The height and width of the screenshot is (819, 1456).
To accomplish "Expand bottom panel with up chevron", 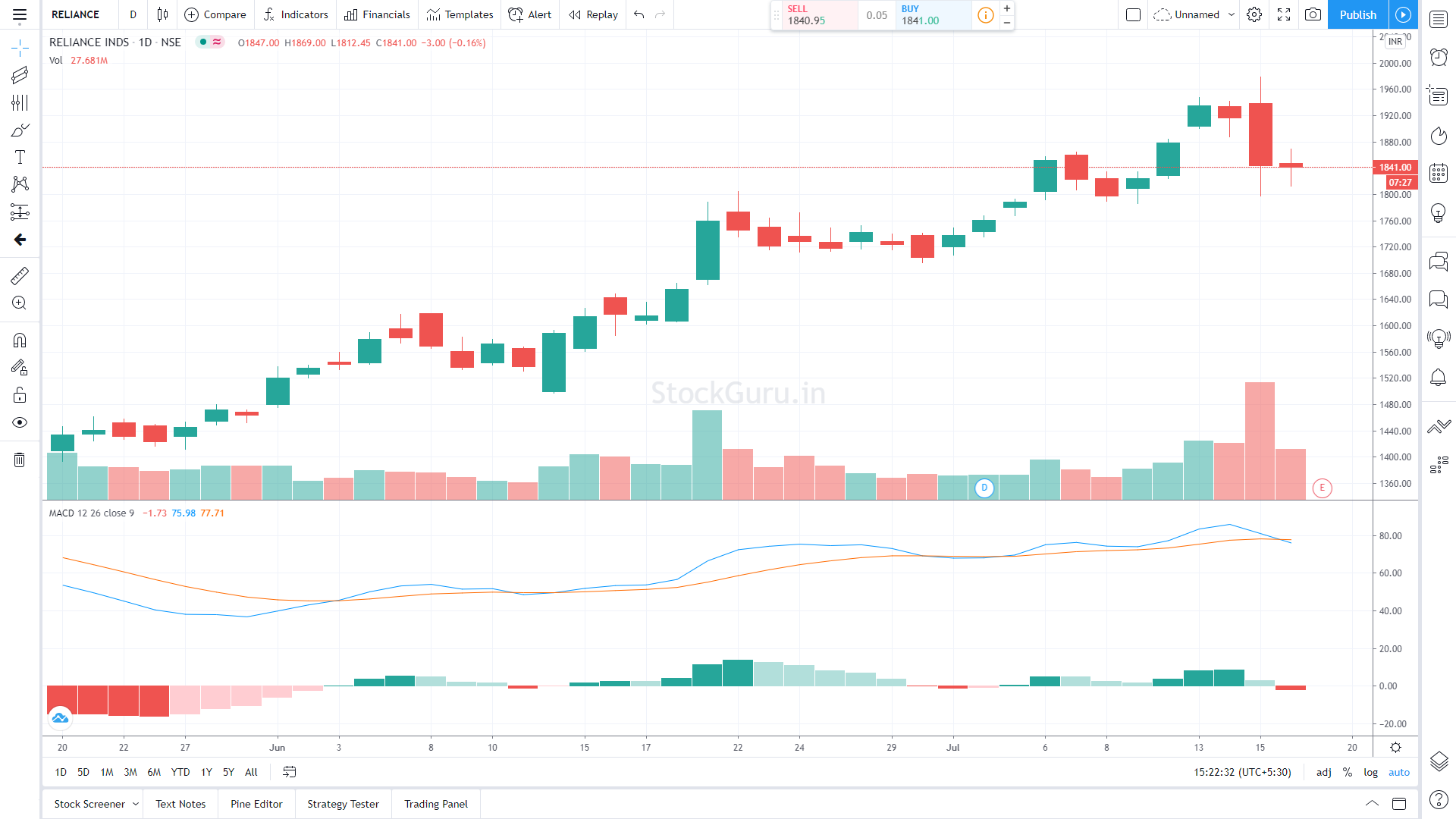I will [x=1372, y=804].
